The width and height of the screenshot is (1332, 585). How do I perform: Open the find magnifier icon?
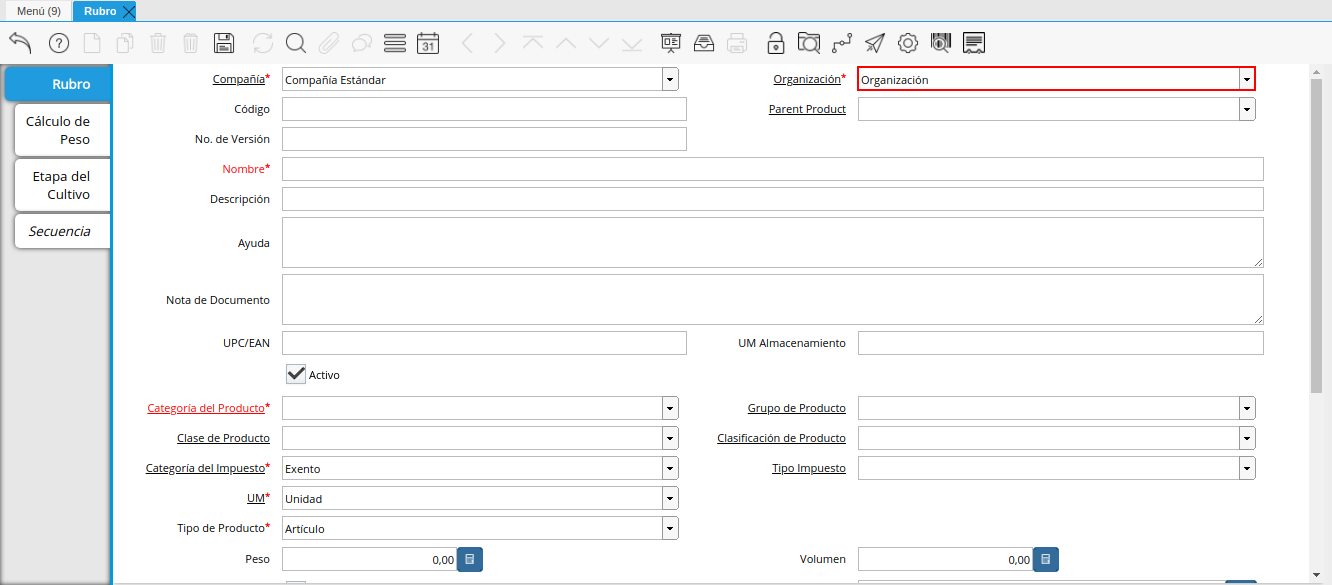(296, 43)
